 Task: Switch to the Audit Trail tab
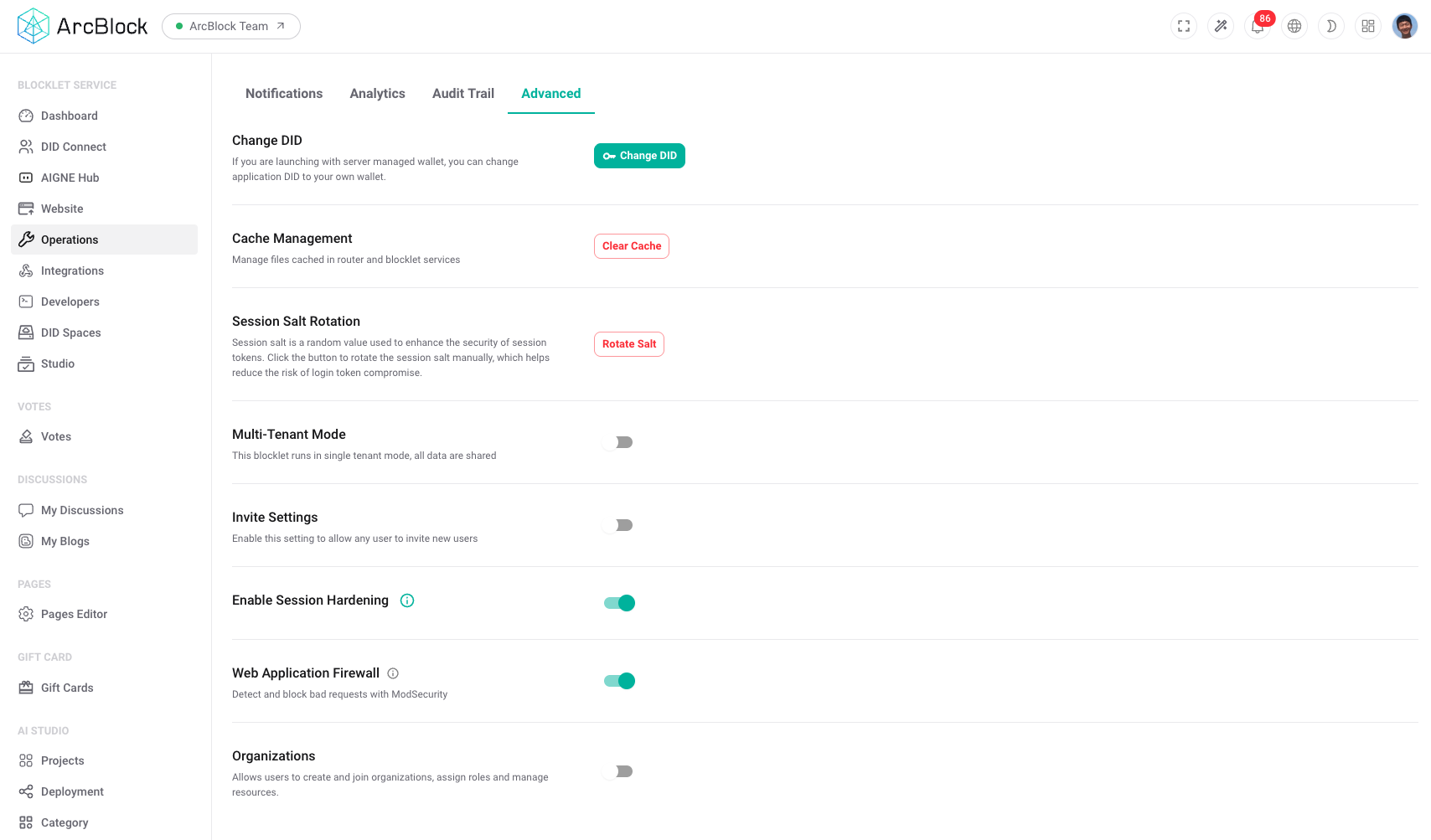[462, 94]
